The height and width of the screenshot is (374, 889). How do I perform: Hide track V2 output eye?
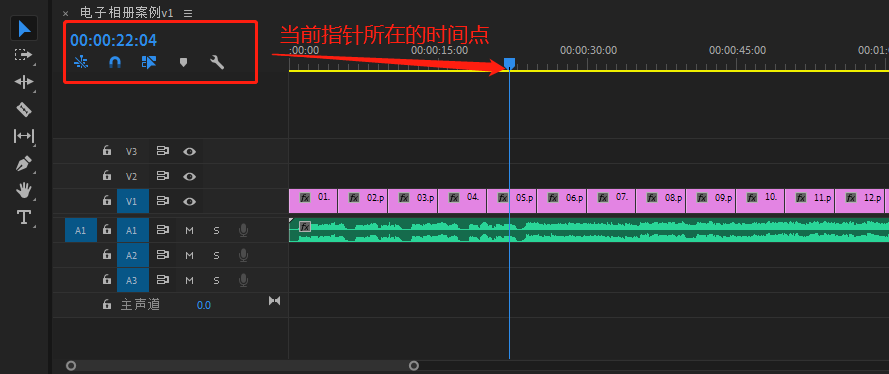[x=189, y=176]
